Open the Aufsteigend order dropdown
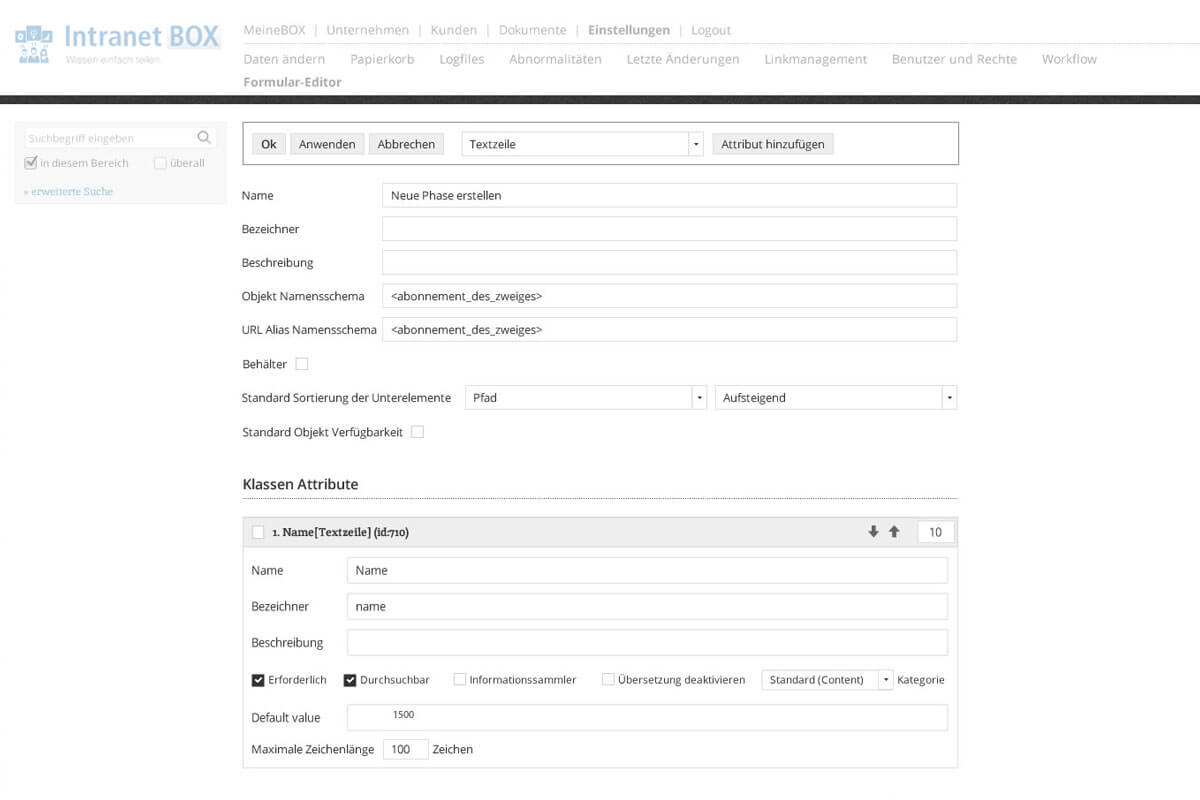Screen dimensions: 1200x800 [836, 398]
